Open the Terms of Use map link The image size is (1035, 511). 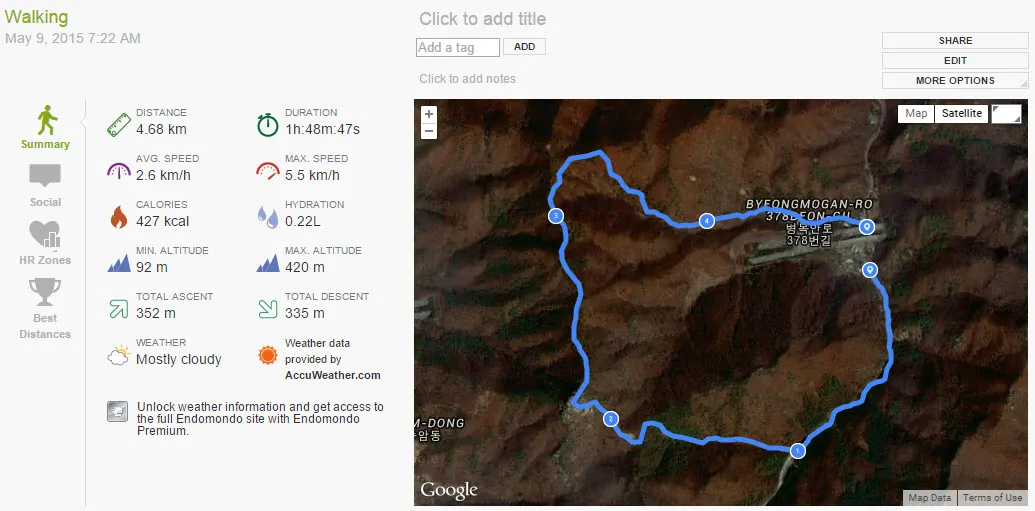click(992, 498)
